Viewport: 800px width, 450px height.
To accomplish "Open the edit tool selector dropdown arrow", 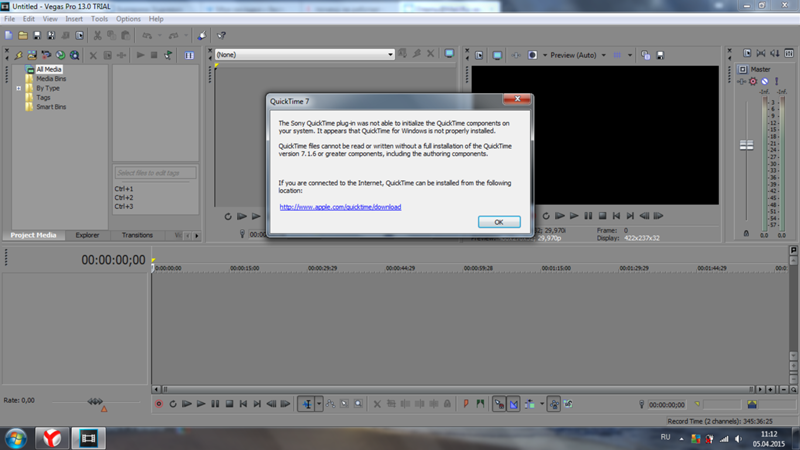I will coord(319,404).
